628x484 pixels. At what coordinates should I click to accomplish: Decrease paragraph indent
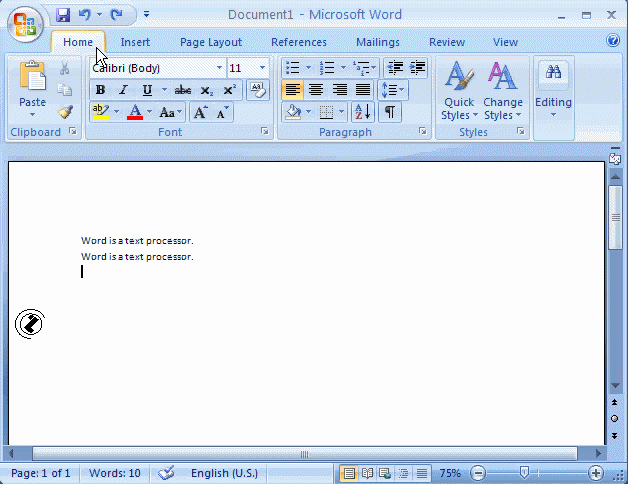click(395, 68)
